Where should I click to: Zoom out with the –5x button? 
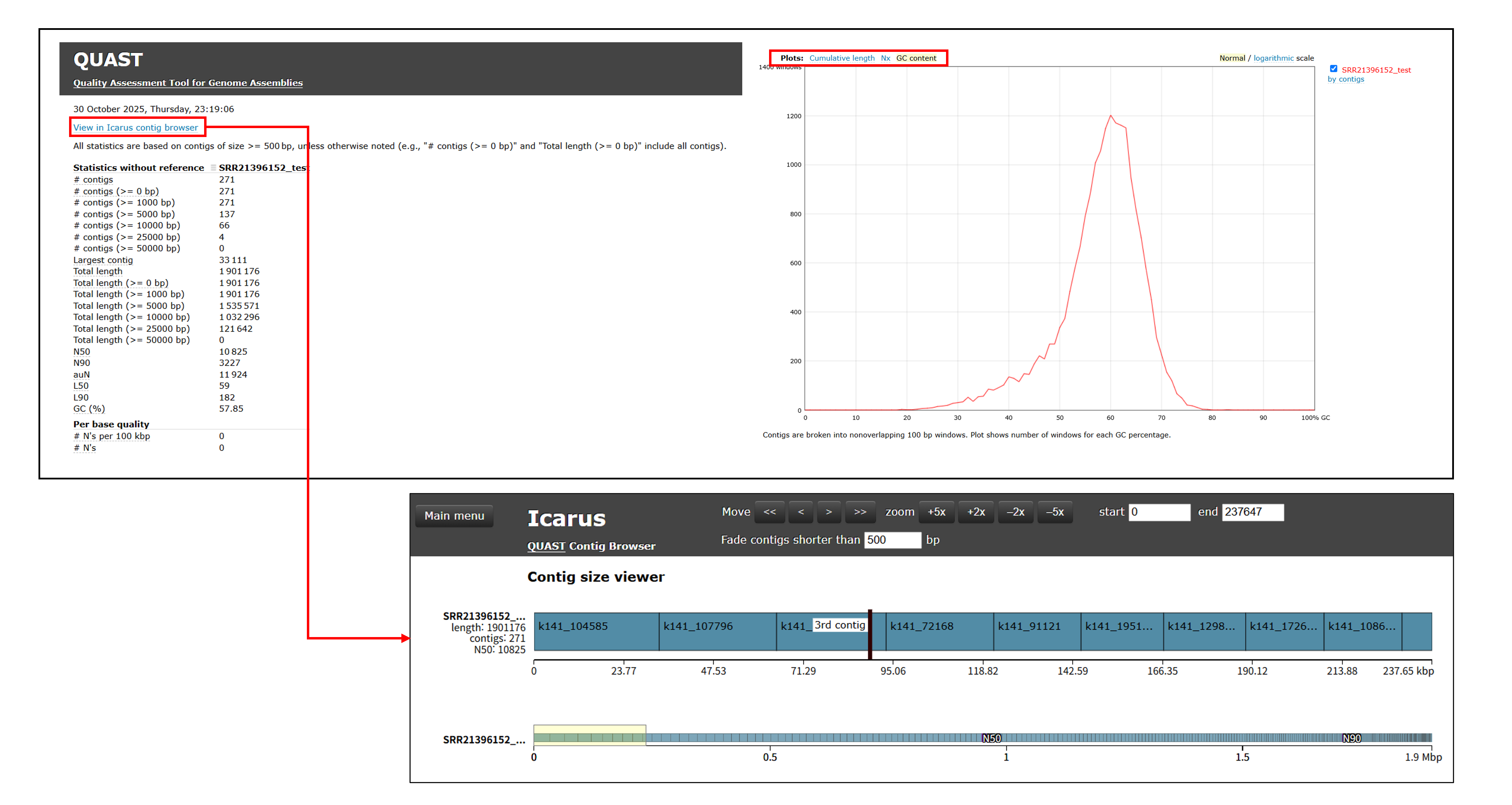pyautogui.click(x=1055, y=512)
